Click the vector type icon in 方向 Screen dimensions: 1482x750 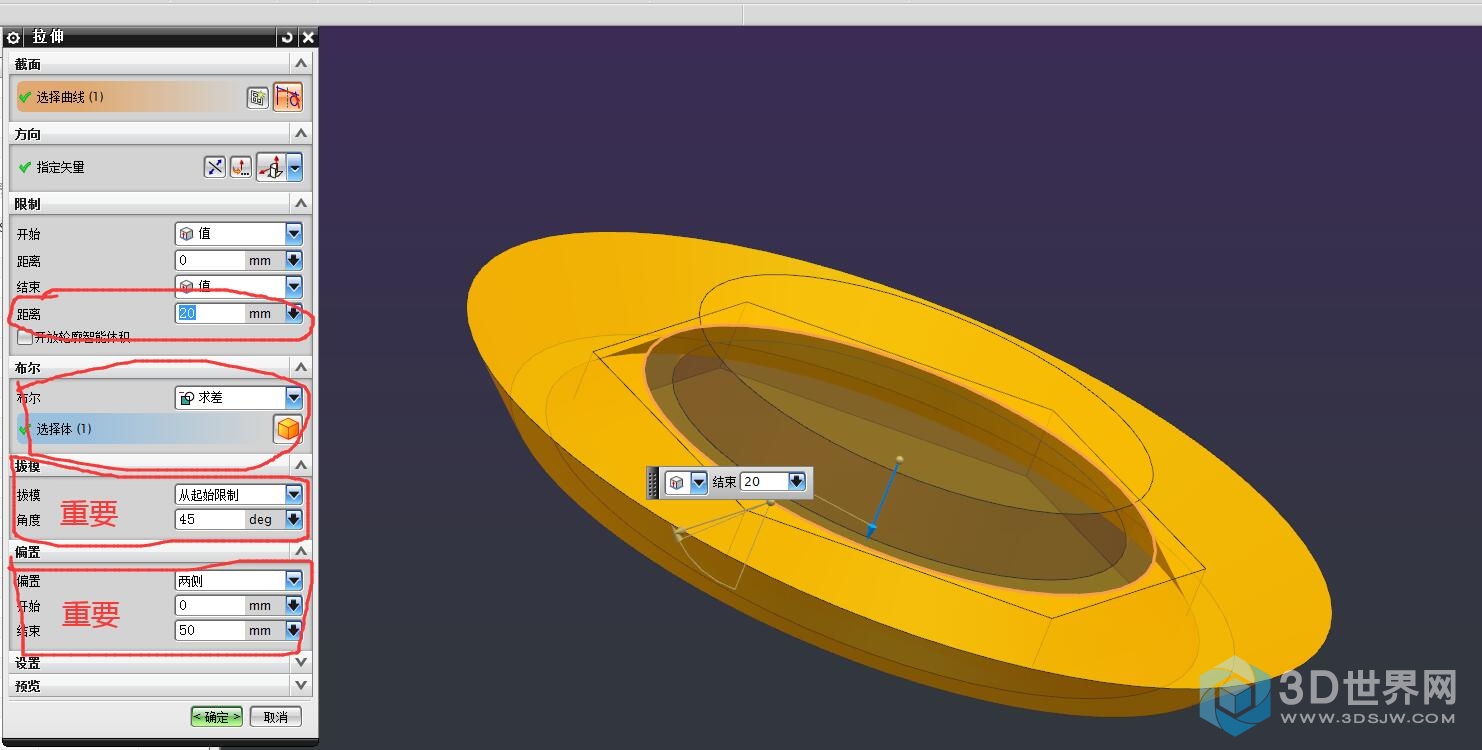click(x=271, y=167)
